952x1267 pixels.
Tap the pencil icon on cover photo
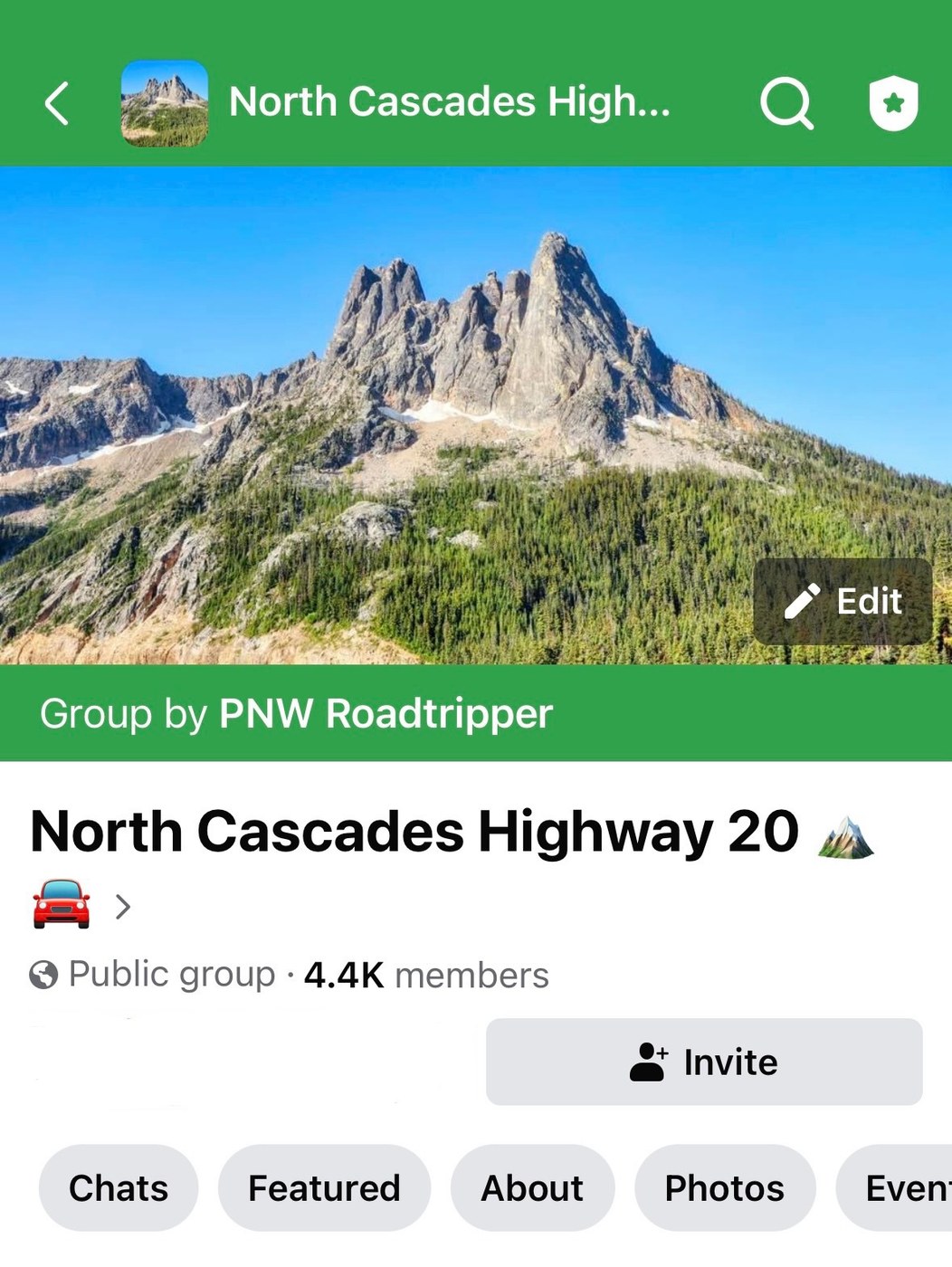tap(802, 601)
